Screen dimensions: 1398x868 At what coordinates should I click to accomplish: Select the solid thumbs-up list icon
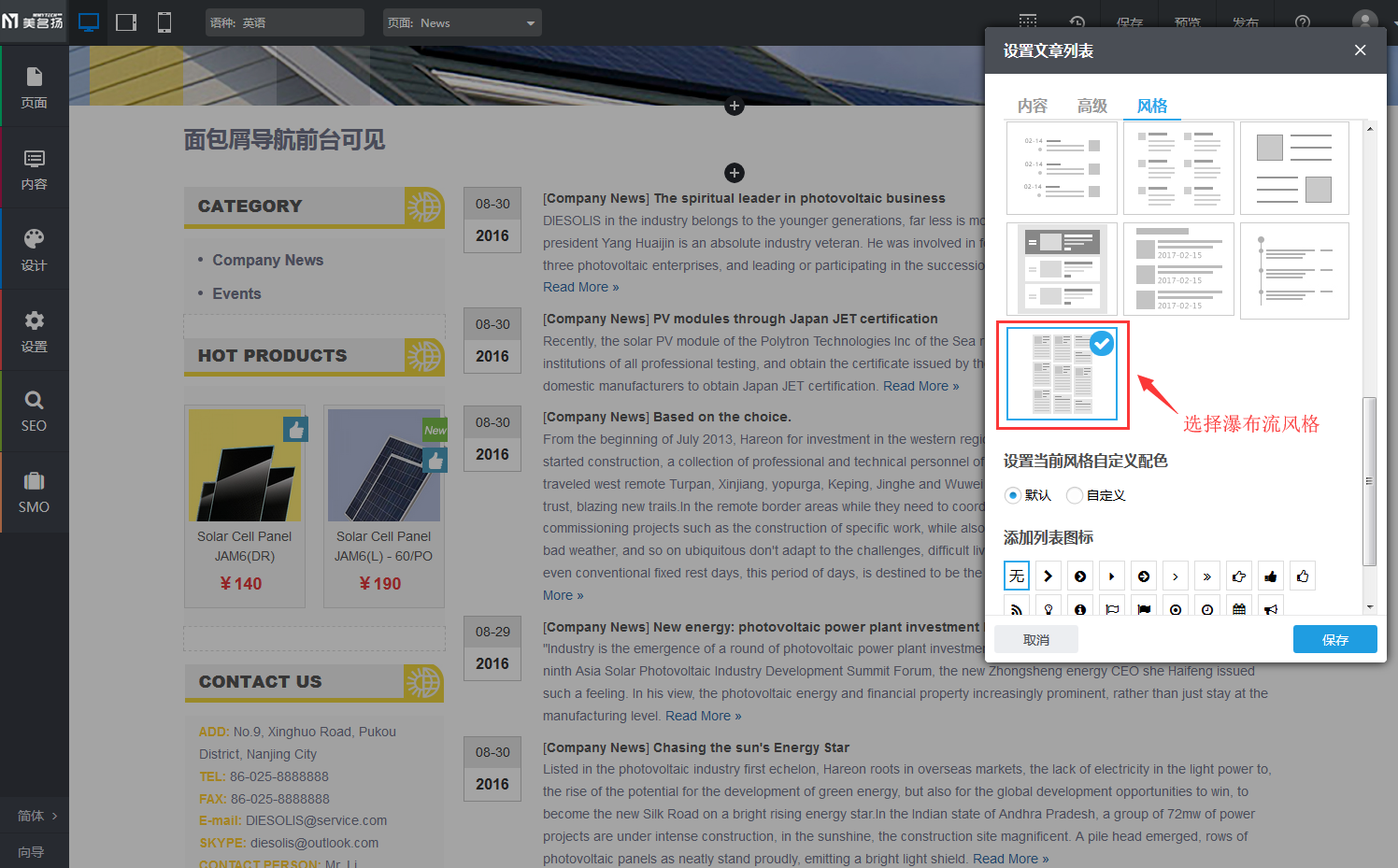click(1270, 576)
